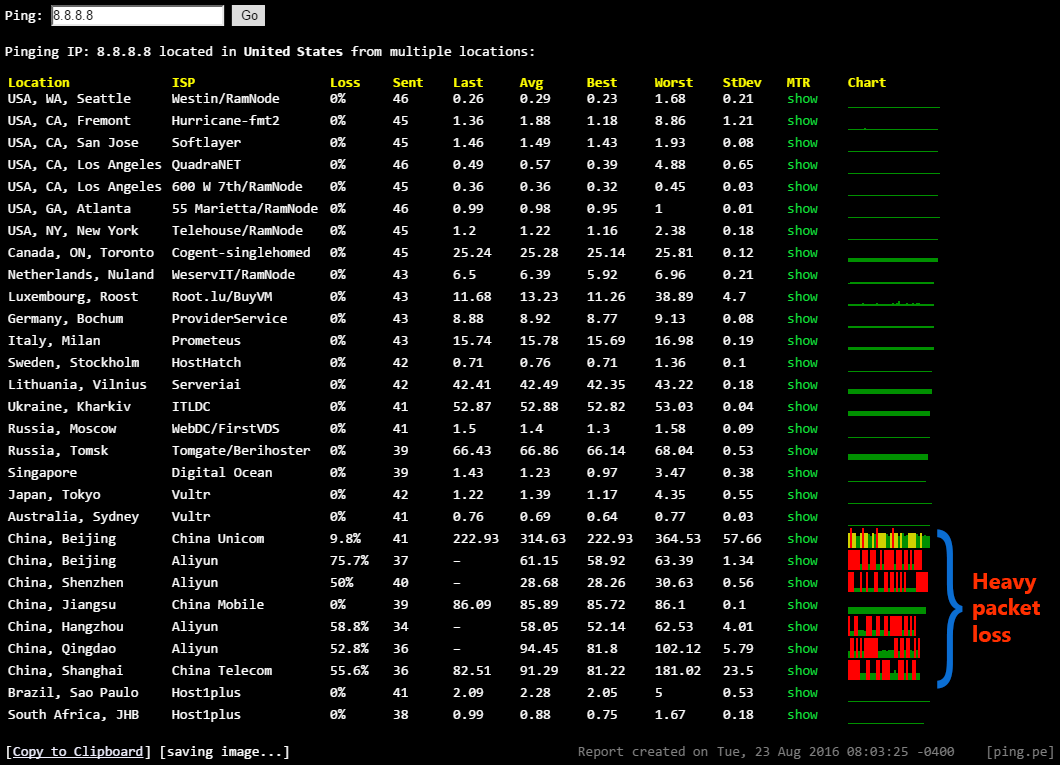Click the ping.pe label in footer
The height and width of the screenshot is (765, 1060).
pos(1019,751)
